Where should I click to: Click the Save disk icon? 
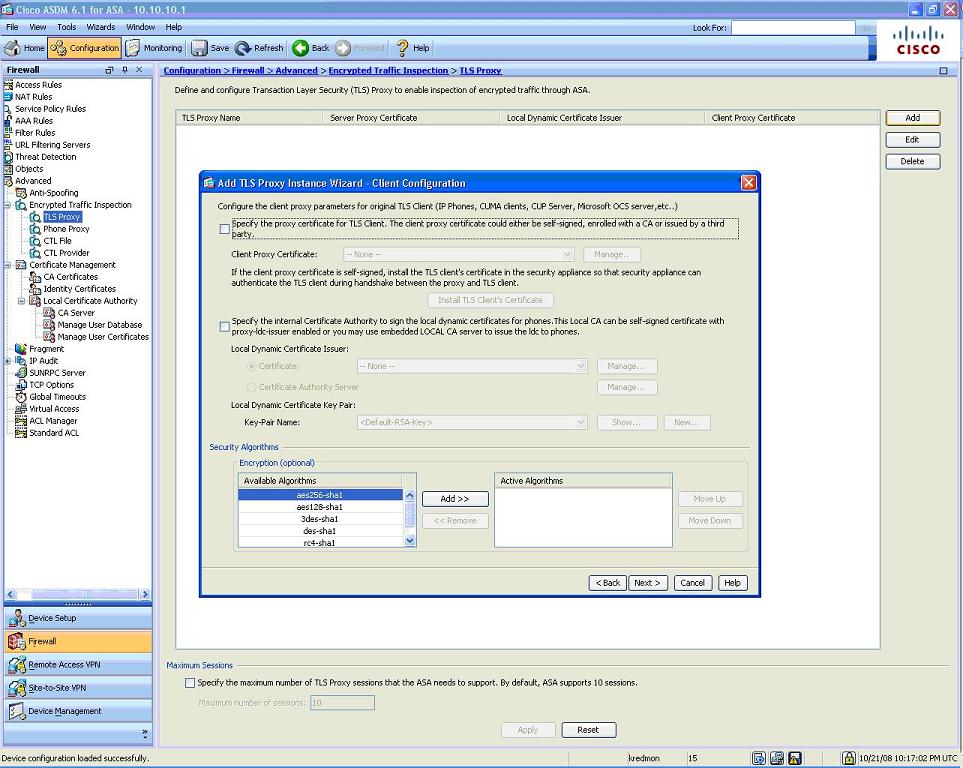pyautogui.click(x=199, y=48)
